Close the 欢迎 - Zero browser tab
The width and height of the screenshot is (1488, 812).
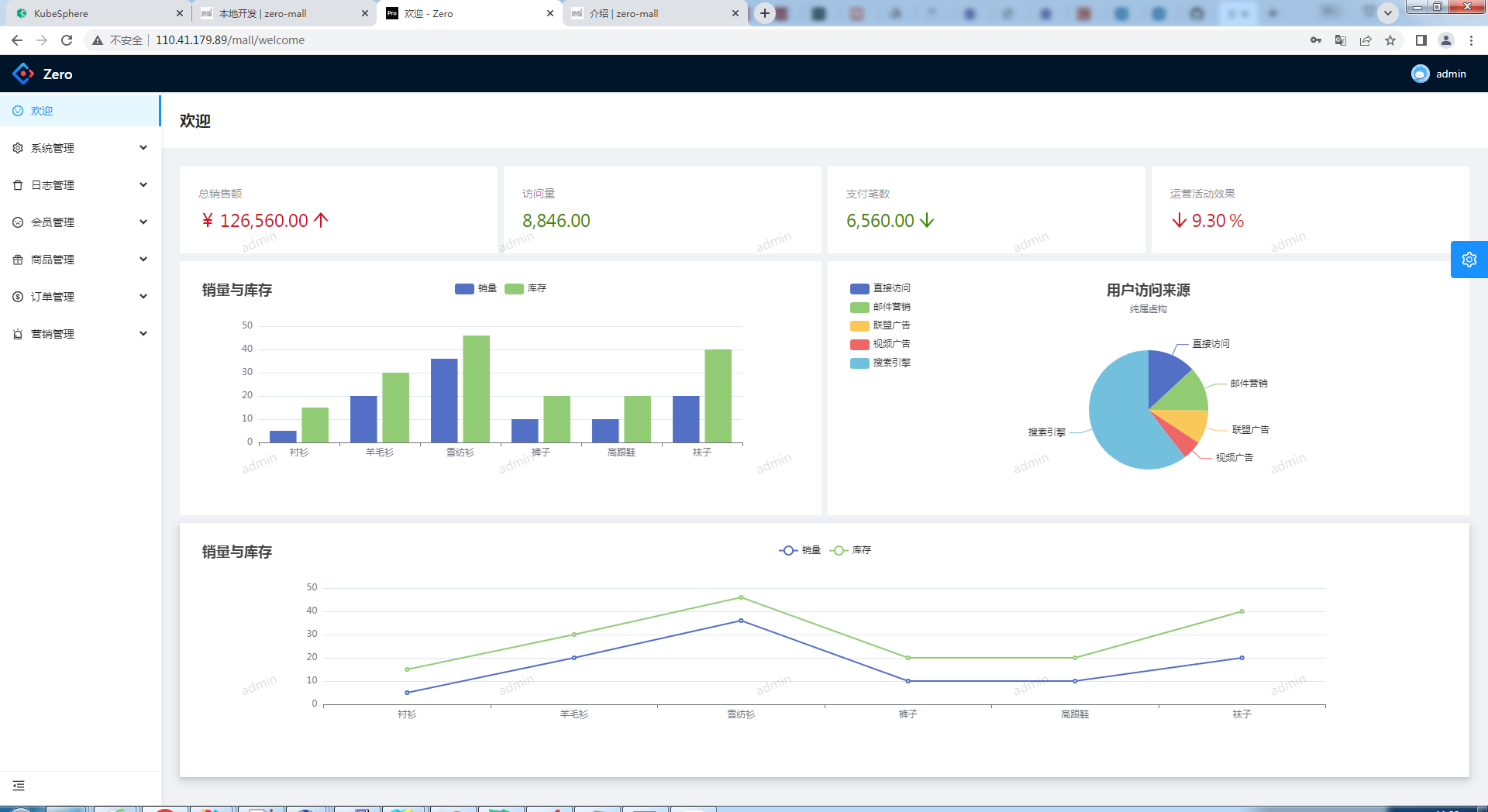550,13
